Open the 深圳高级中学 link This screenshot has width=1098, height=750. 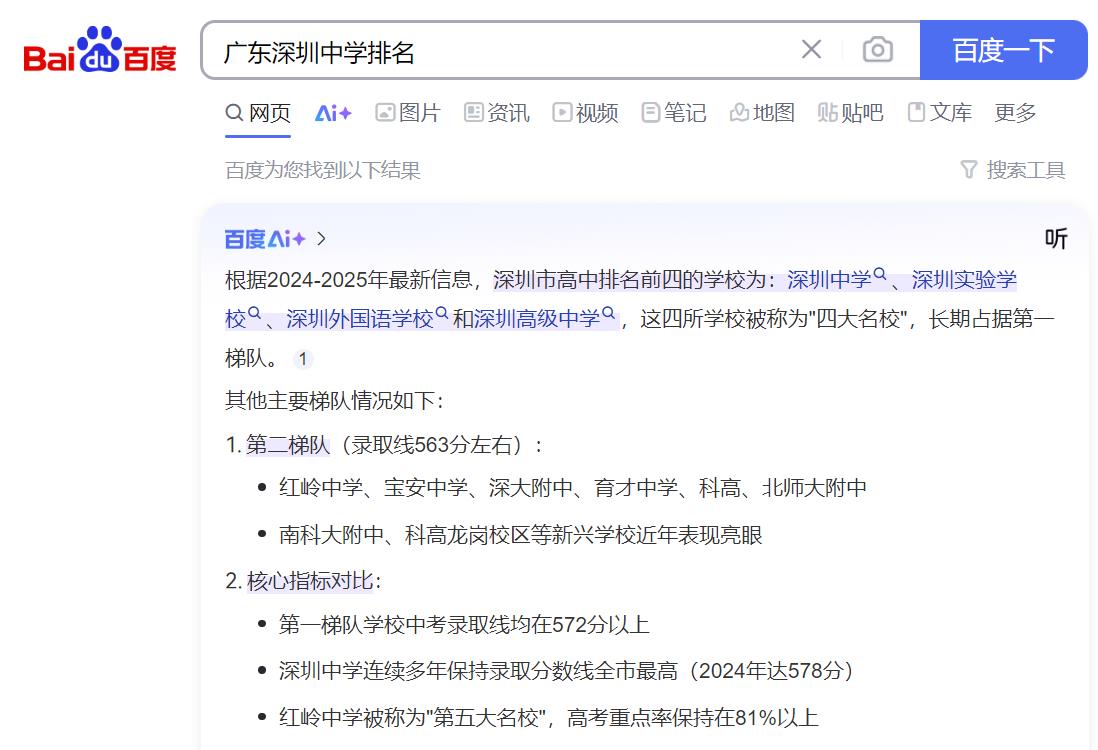coord(537,319)
